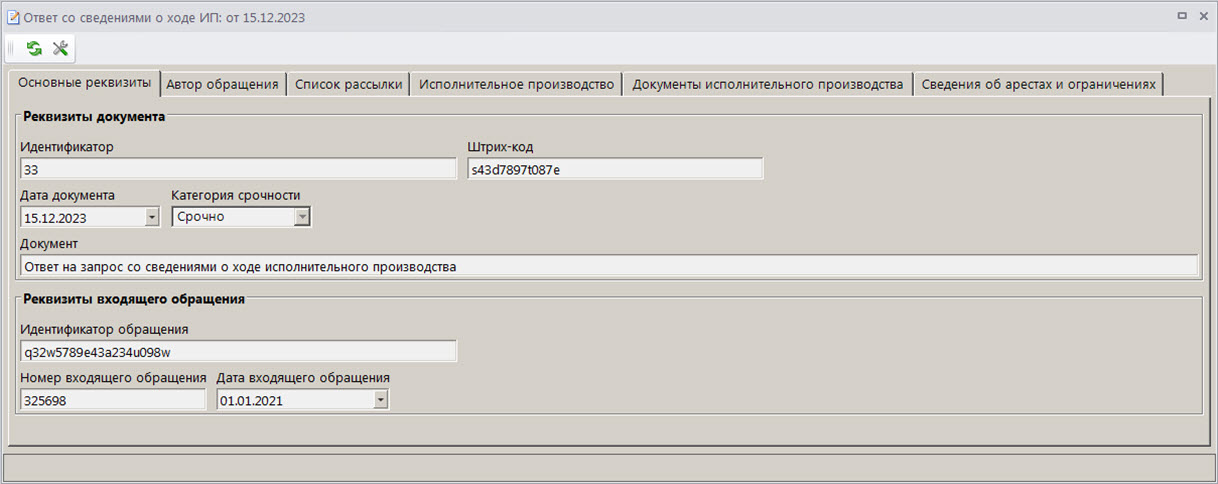Go to the Исполнительное производство tab
1218x484 pixels.
point(516,84)
